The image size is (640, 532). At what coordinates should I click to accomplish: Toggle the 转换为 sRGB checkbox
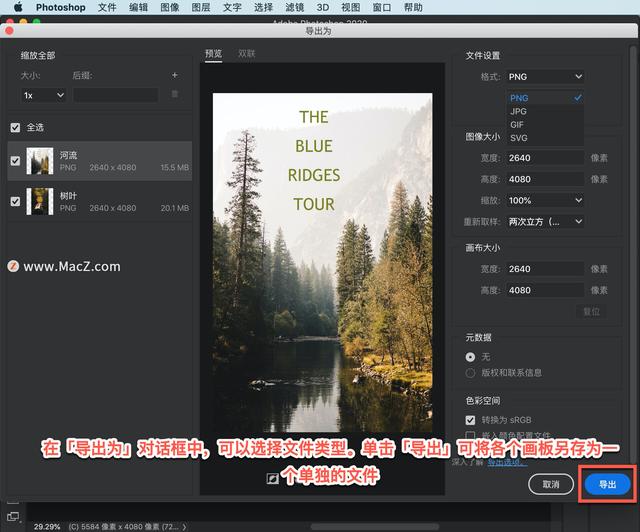[471, 420]
